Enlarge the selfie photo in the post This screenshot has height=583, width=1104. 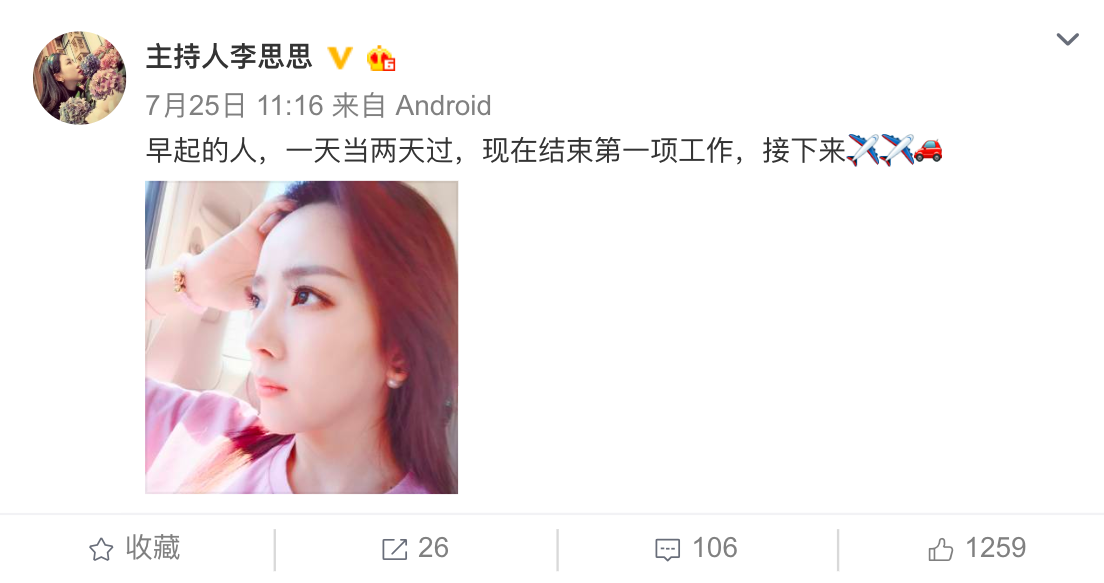click(301, 337)
